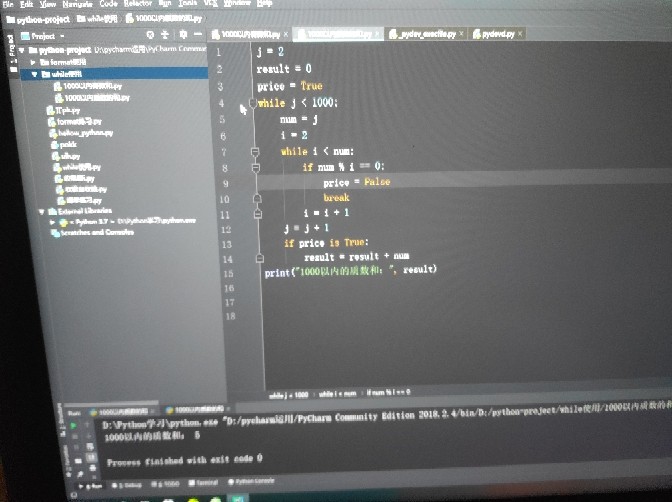Close the first editor tab
The image size is (672, 502).
(286, 34)
